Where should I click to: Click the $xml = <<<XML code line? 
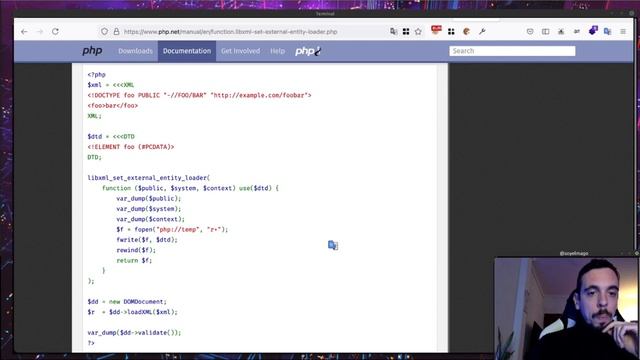(111, 85)
